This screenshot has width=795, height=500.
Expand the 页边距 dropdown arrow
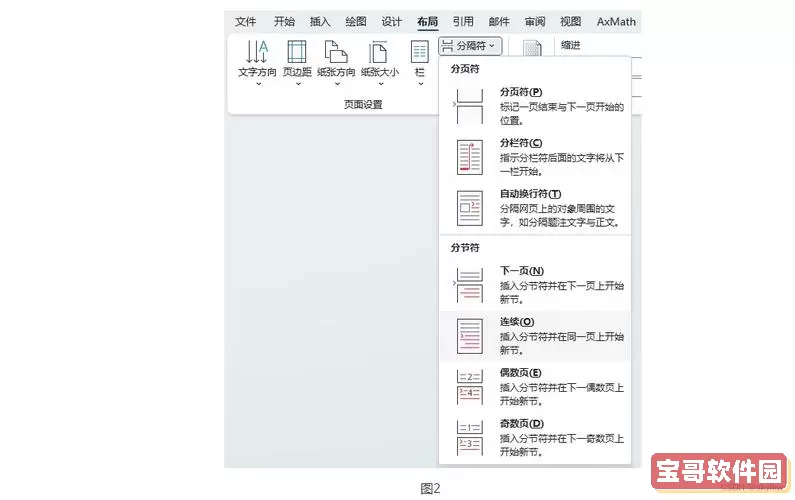click(298, 84)
